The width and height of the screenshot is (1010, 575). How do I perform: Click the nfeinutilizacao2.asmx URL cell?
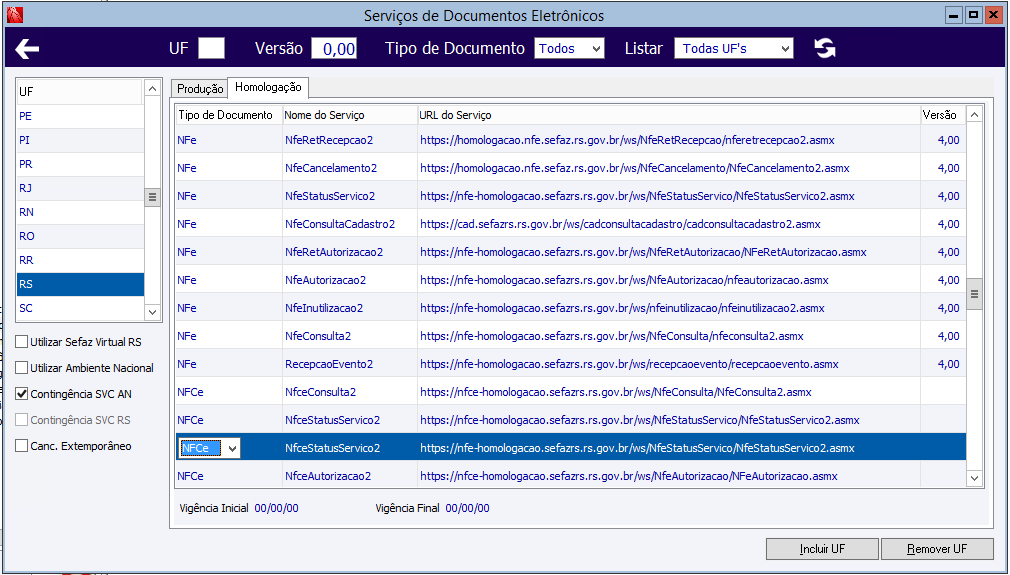[669, 308]
